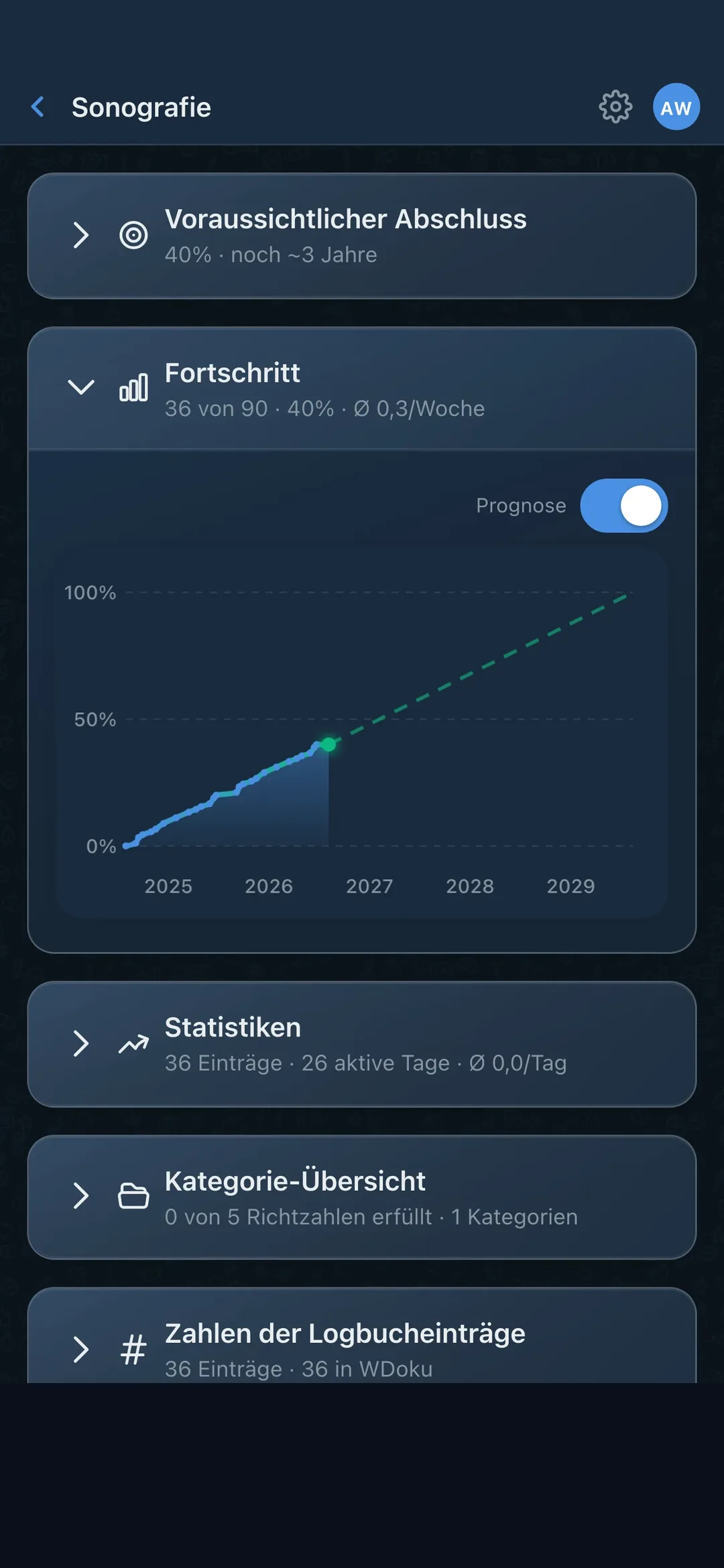Expand the Kategorie-Übersicht chevron
The image size is (724, 1568).
[x=81, y=1196]
